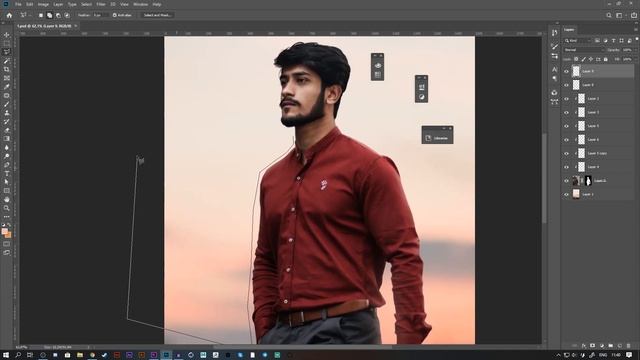The image size is (640, 360).
Task: Select the Move tool
Action: point(7,35)
